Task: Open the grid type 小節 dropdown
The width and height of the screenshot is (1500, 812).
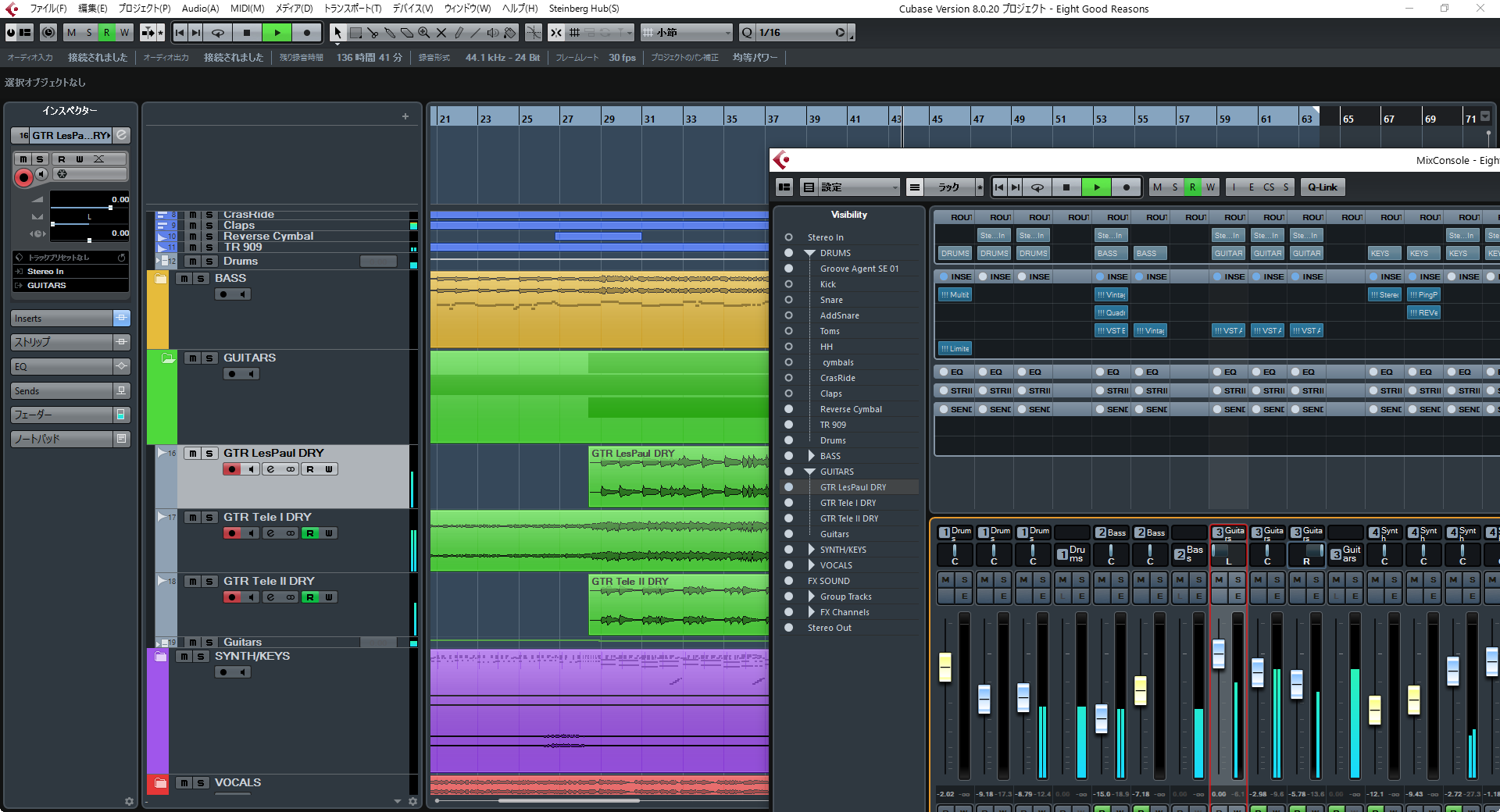Action: pyautogui.click(x=687, y=33)
